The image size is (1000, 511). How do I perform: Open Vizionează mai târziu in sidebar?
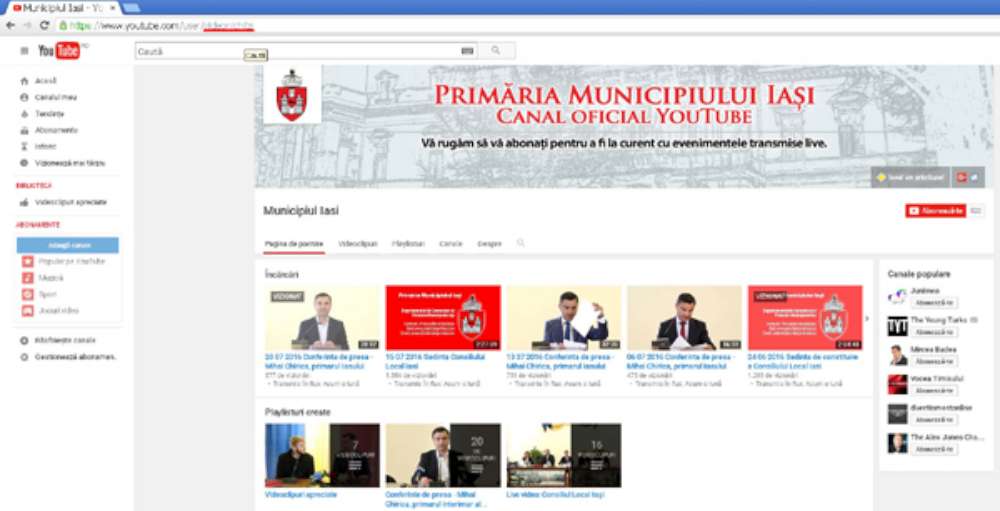coord(70,163)
